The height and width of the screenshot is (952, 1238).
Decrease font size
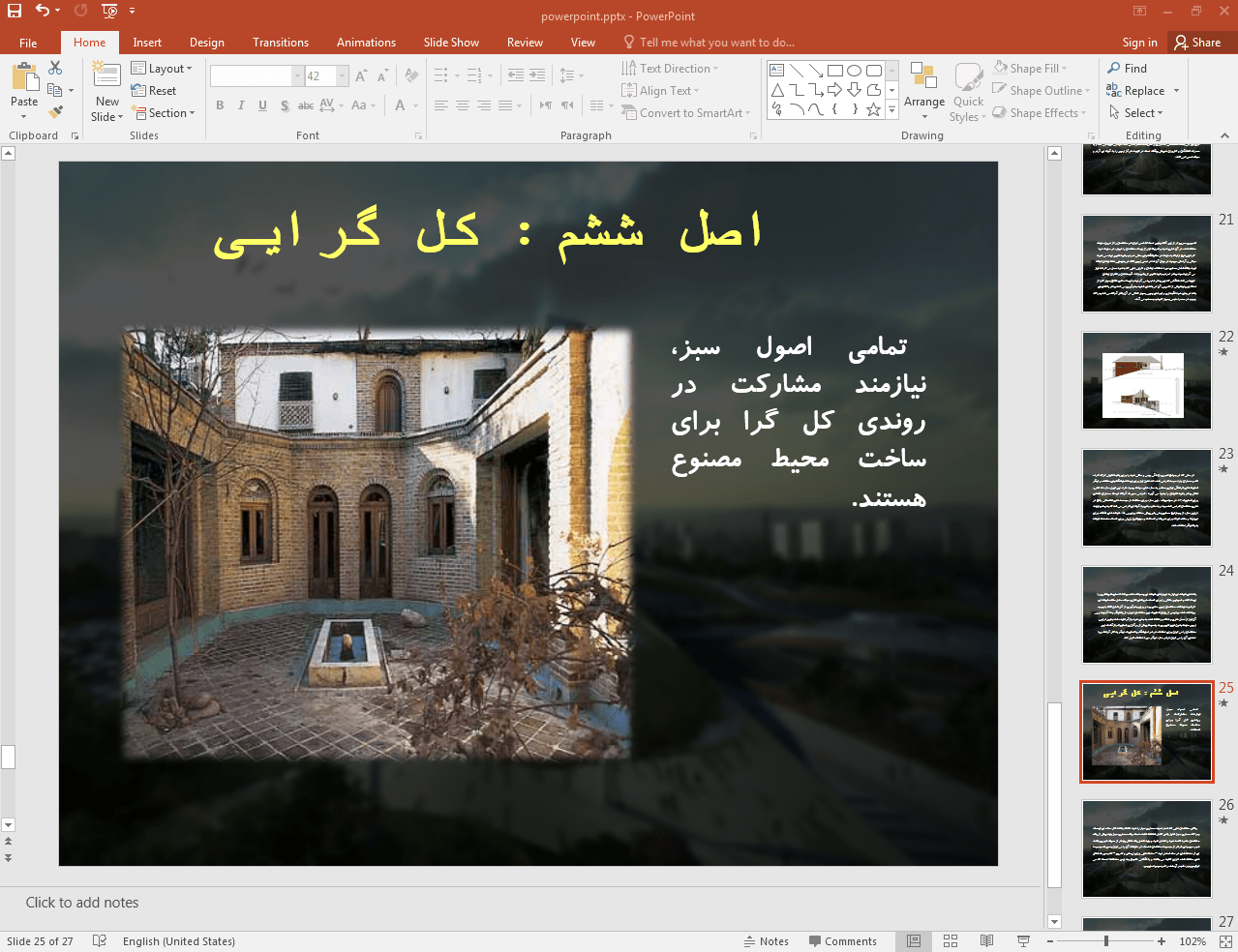(x=383, y=75)
